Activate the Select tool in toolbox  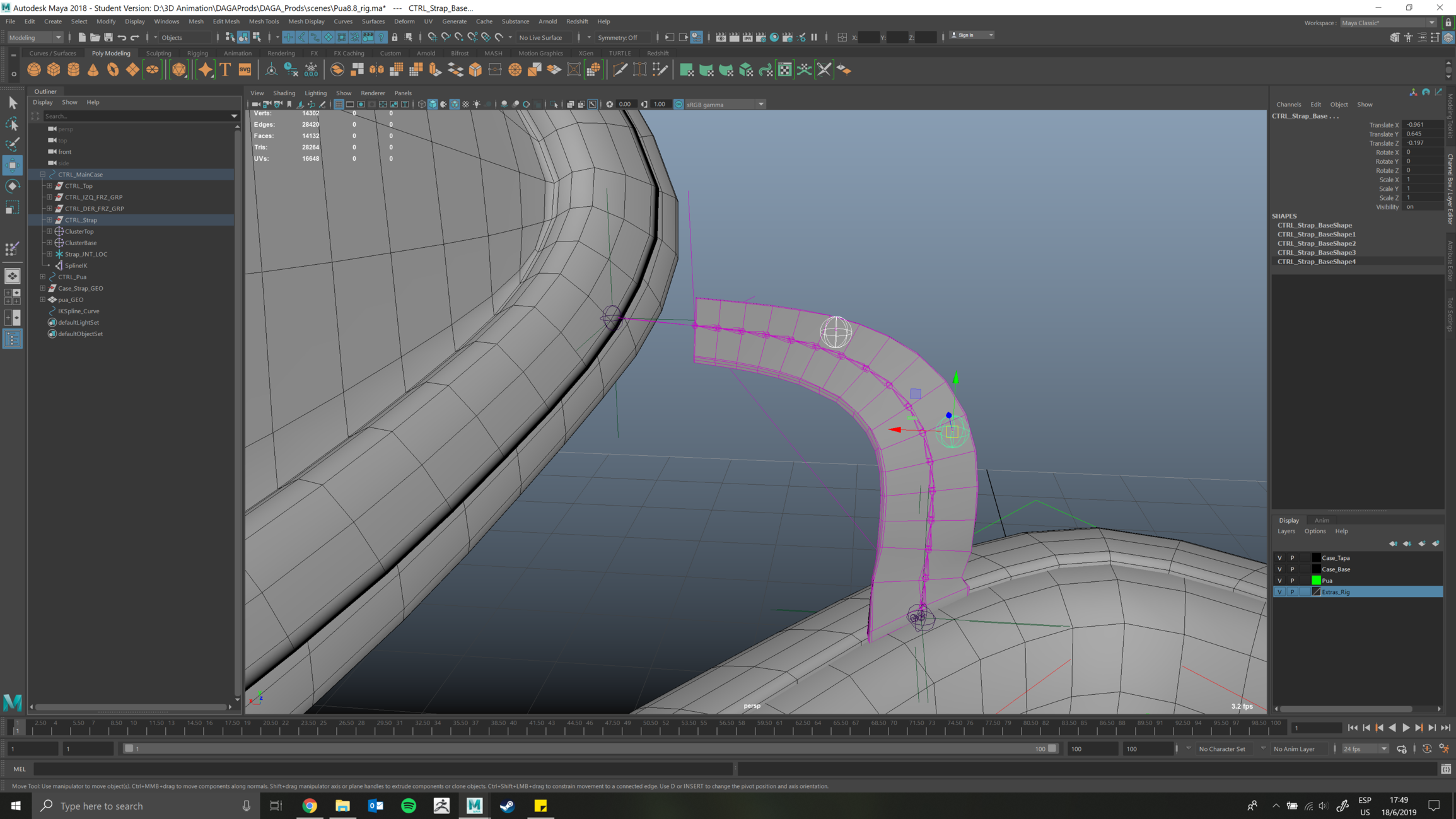(x=13, y=103)
